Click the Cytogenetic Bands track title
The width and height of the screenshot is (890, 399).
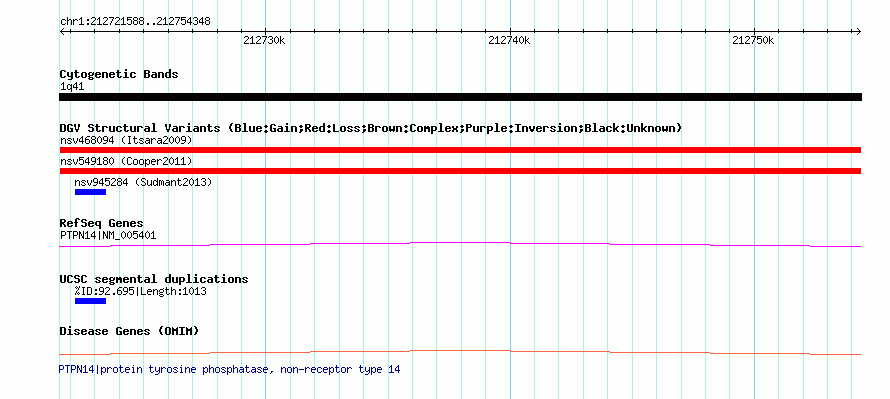[x=119, y=74]
